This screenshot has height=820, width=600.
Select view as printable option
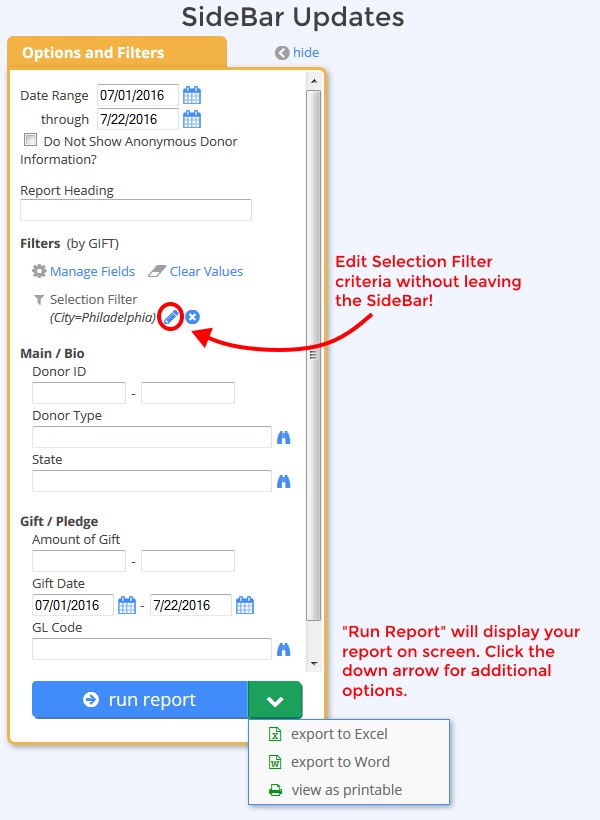[x=347, y=790]
